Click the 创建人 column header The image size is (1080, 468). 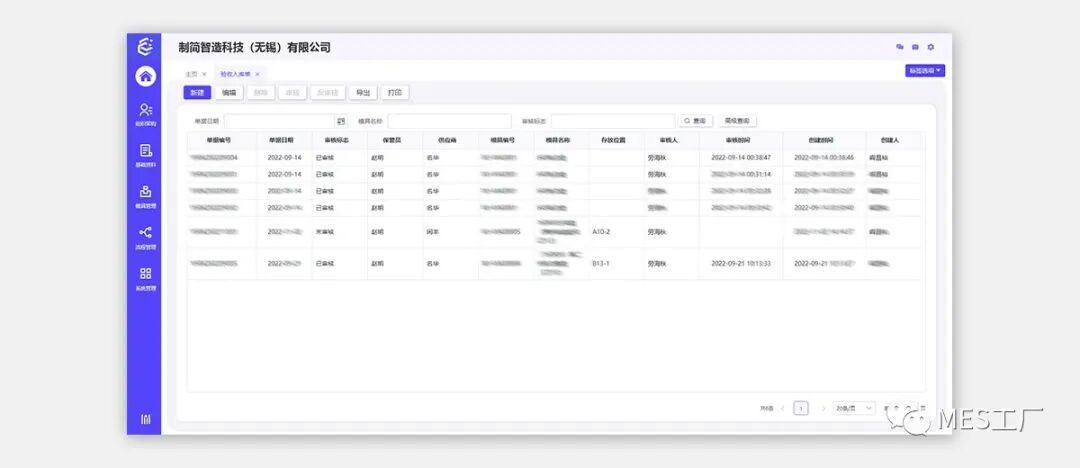click(890, 141)
